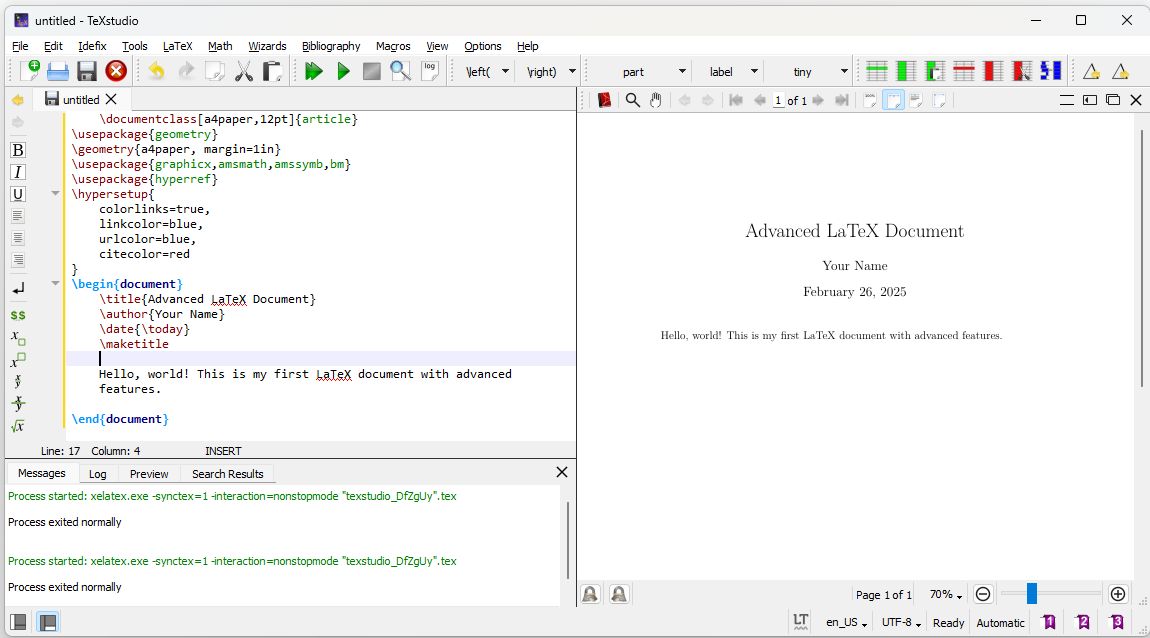Toggle the bottom messages panel icon

[48, 623]
